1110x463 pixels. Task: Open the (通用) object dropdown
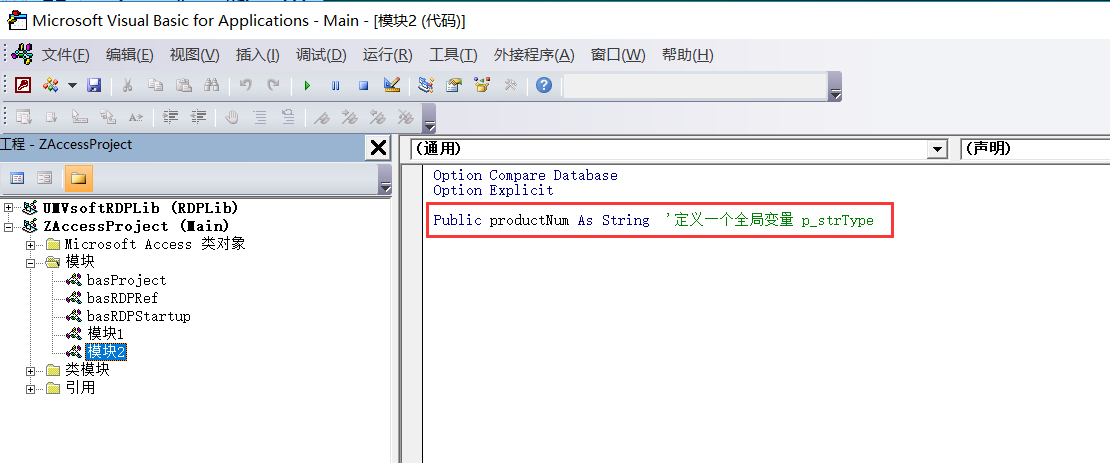coord(937,149)
